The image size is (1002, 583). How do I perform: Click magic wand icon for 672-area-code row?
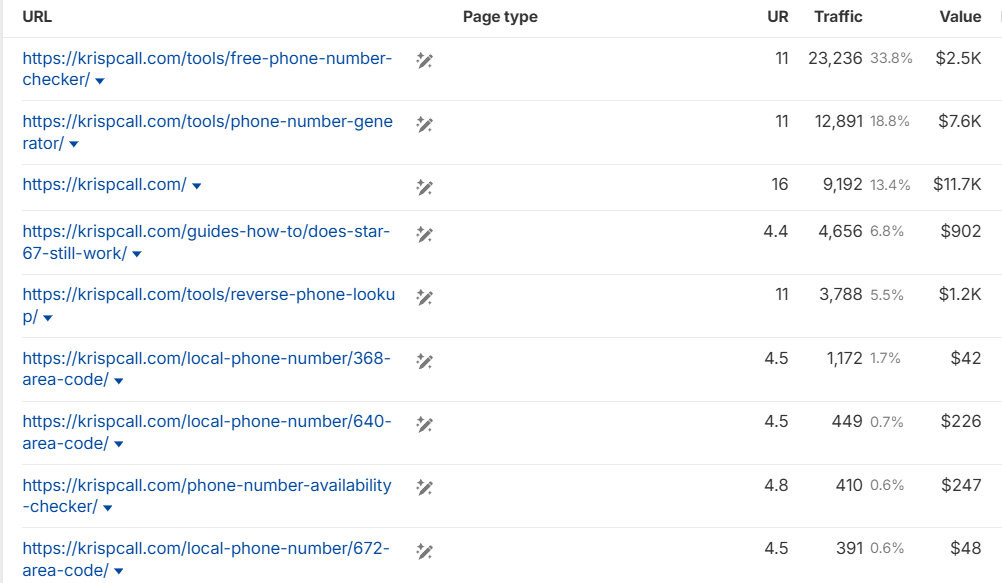click(424, 551)
